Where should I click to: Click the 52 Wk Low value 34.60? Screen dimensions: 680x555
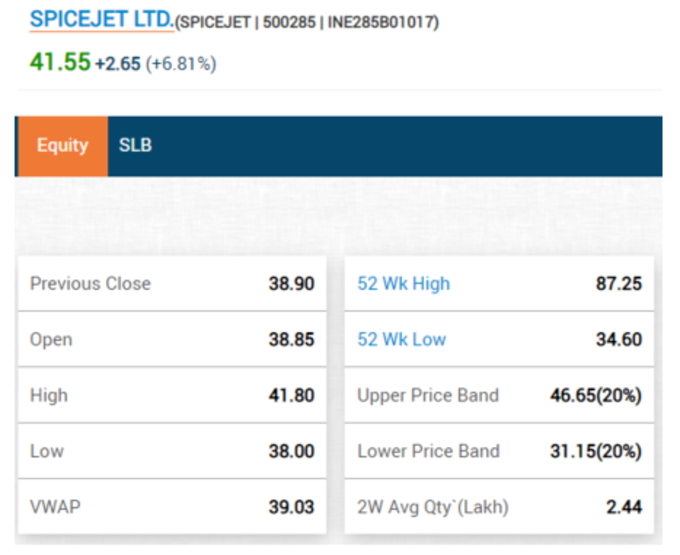click(619, 339)
